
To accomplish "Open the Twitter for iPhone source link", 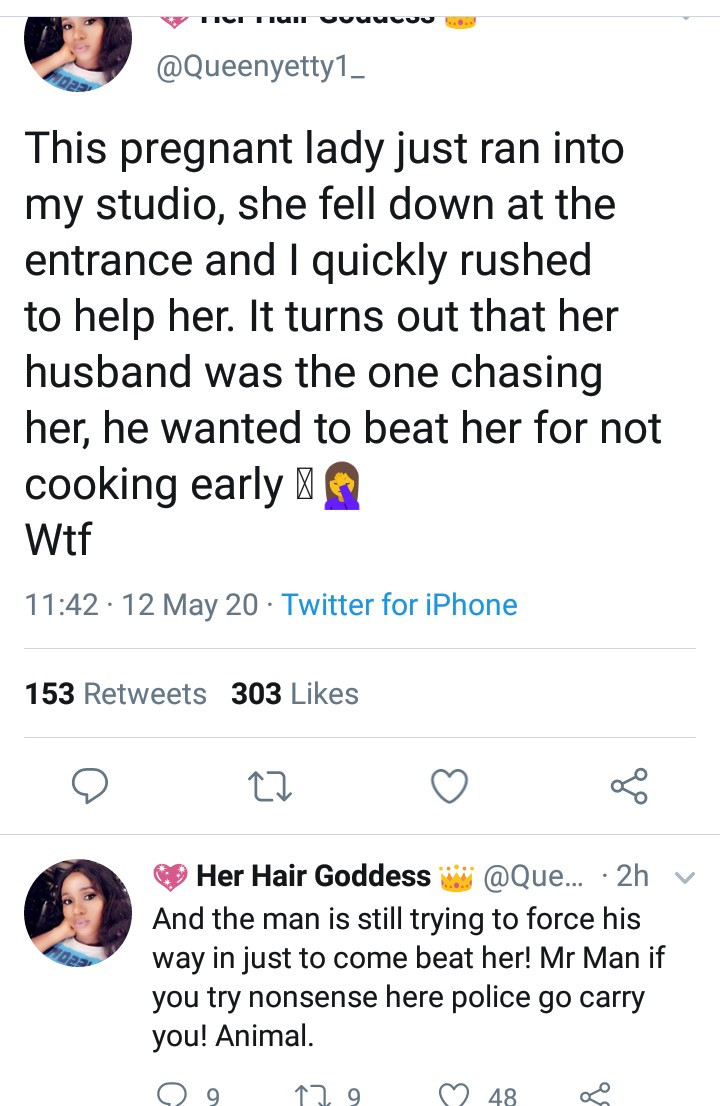I will (399, 605).
